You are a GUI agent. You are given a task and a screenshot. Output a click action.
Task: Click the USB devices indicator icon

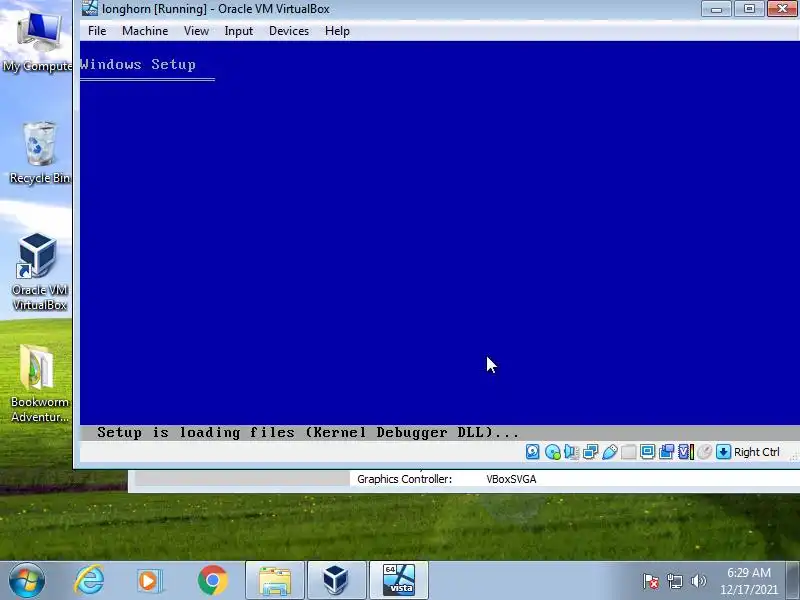tap(609, 452)
